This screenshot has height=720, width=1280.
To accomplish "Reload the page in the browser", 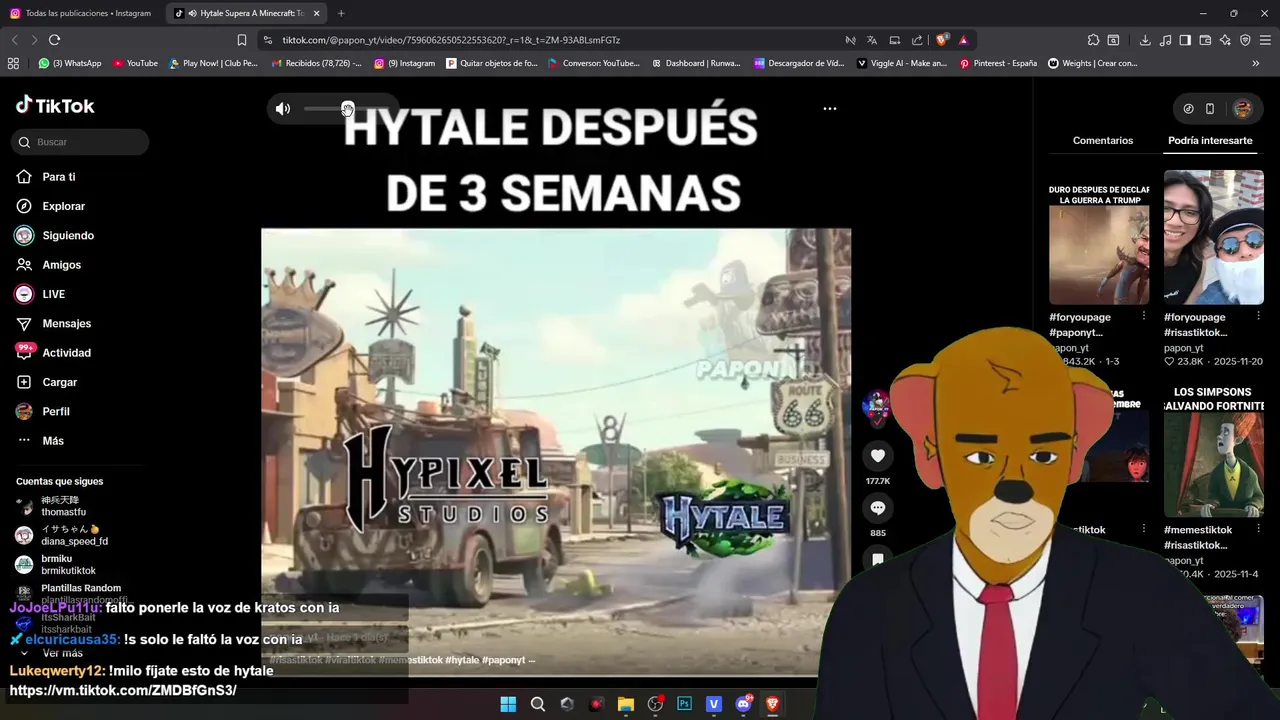I will tap(54, 40).
